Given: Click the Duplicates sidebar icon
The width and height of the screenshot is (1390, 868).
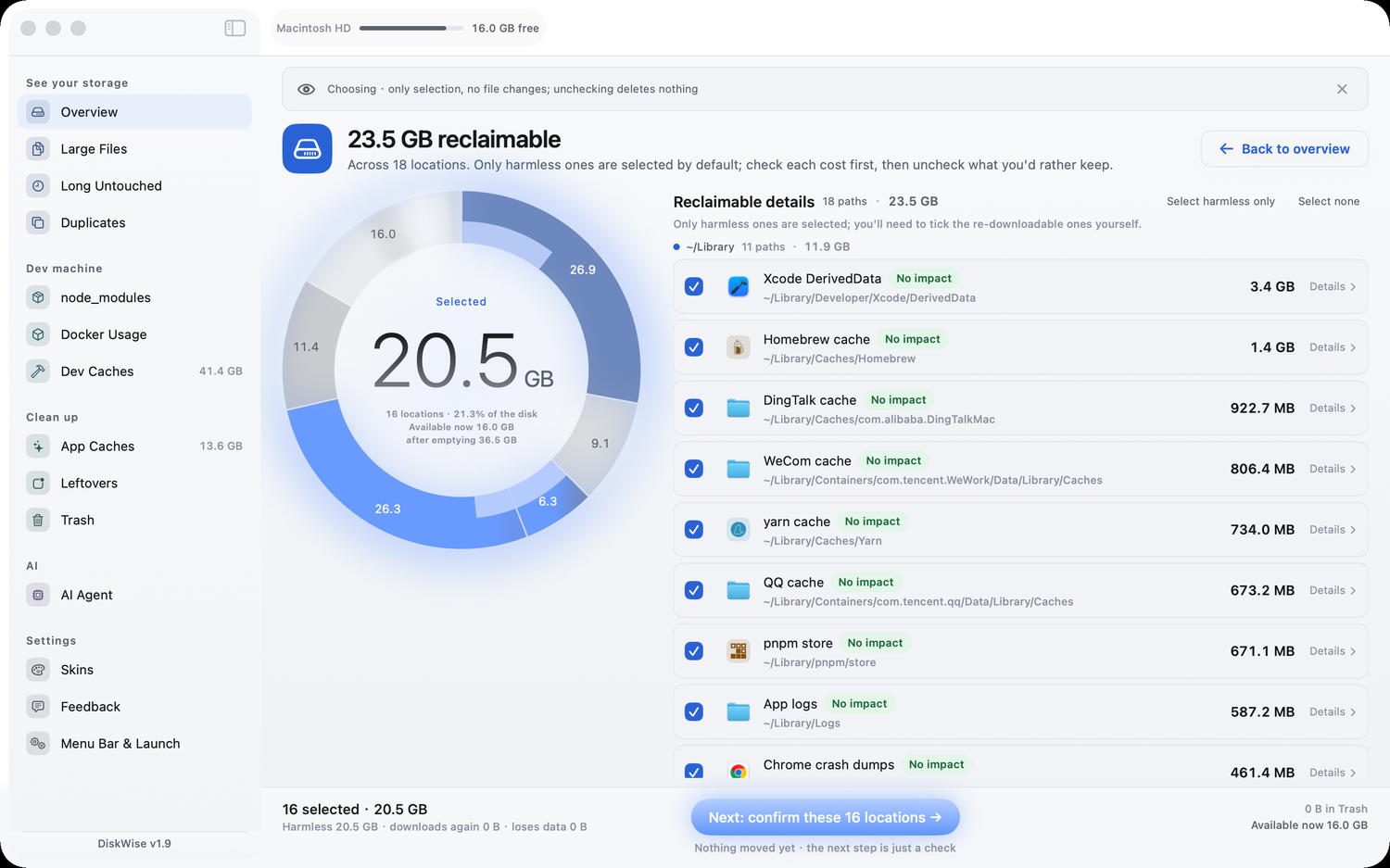Looking at the screenshot, I should pyautogui.click(x=38, y=222).
